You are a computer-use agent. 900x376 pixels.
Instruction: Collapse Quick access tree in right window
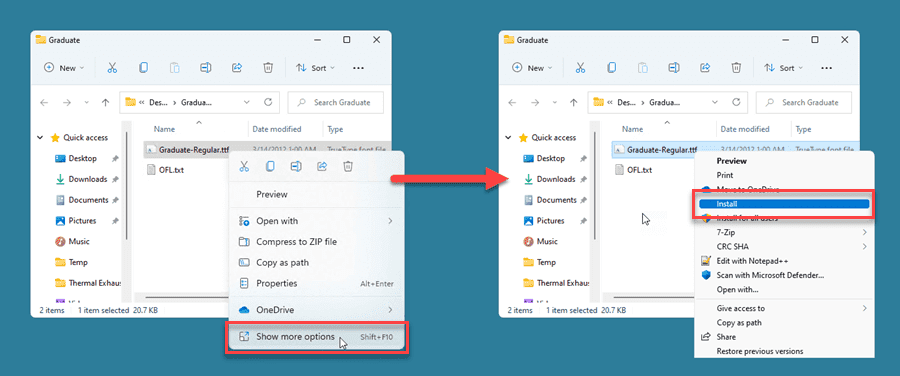pyautogui.click(x=509, y=138)
